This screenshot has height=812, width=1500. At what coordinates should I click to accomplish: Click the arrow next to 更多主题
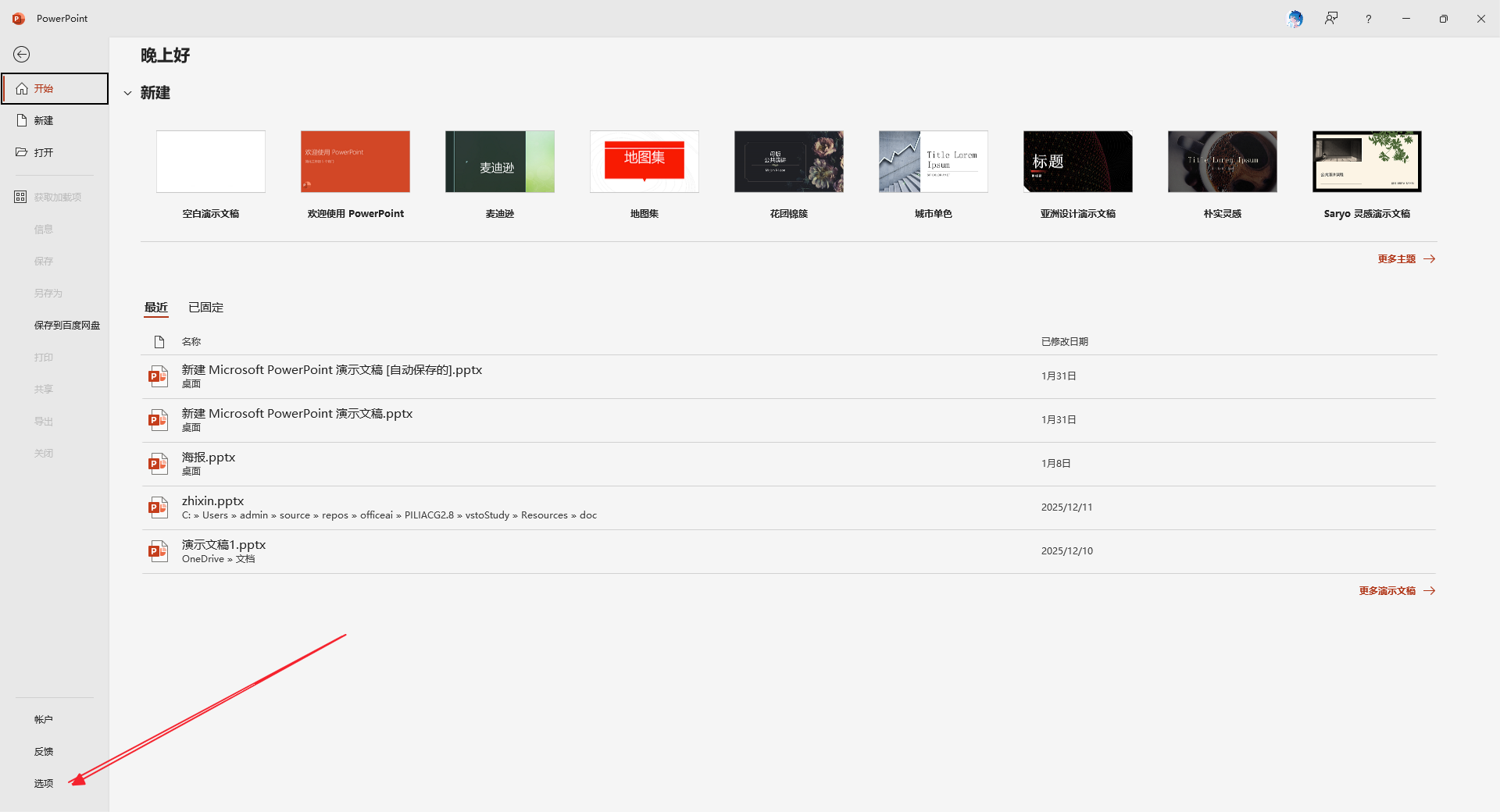pos(1430,258)
